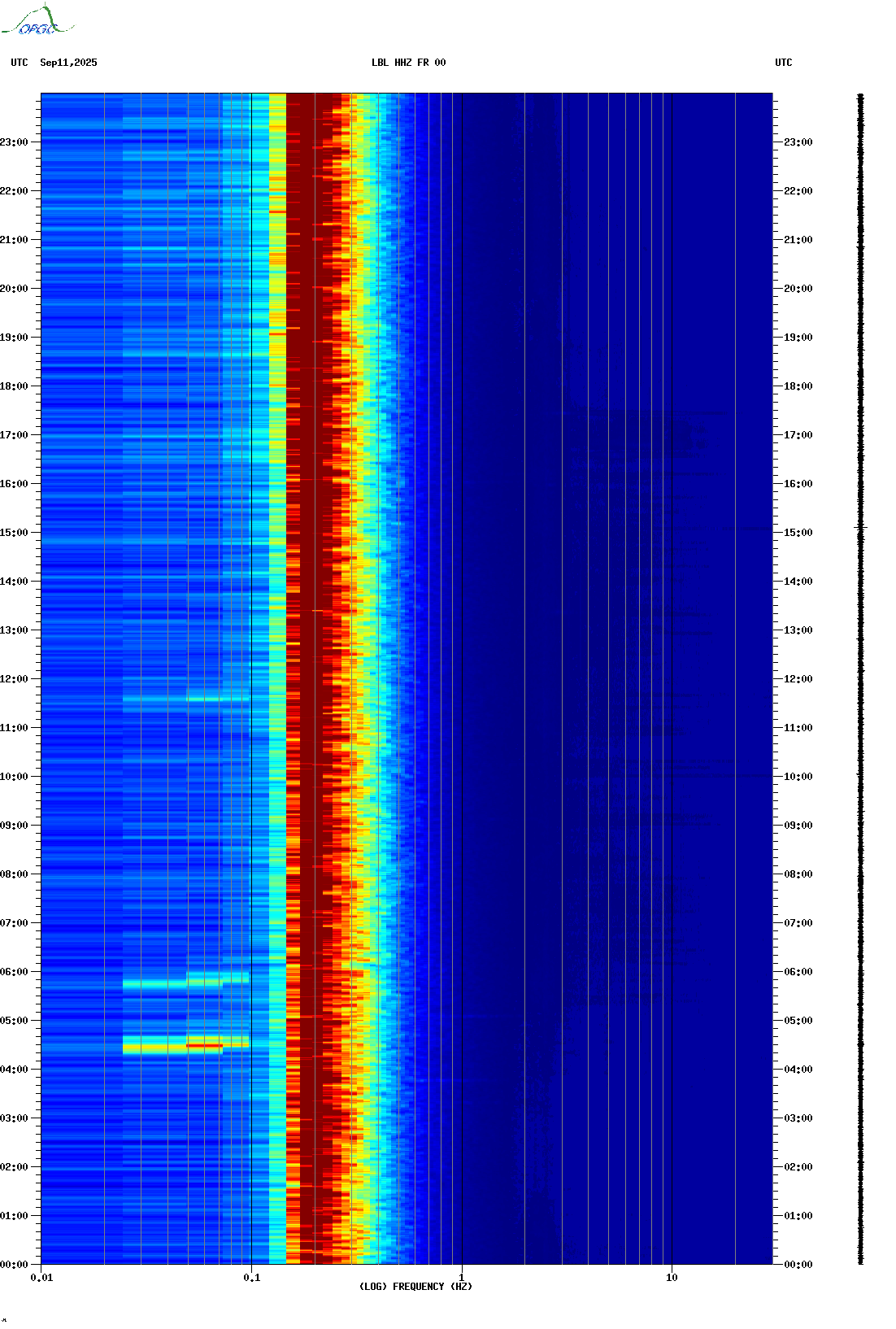Click the 14:00 label on right time axis
The height and width of the screenshot is (1329, 896).
click(x=798, y=582)
